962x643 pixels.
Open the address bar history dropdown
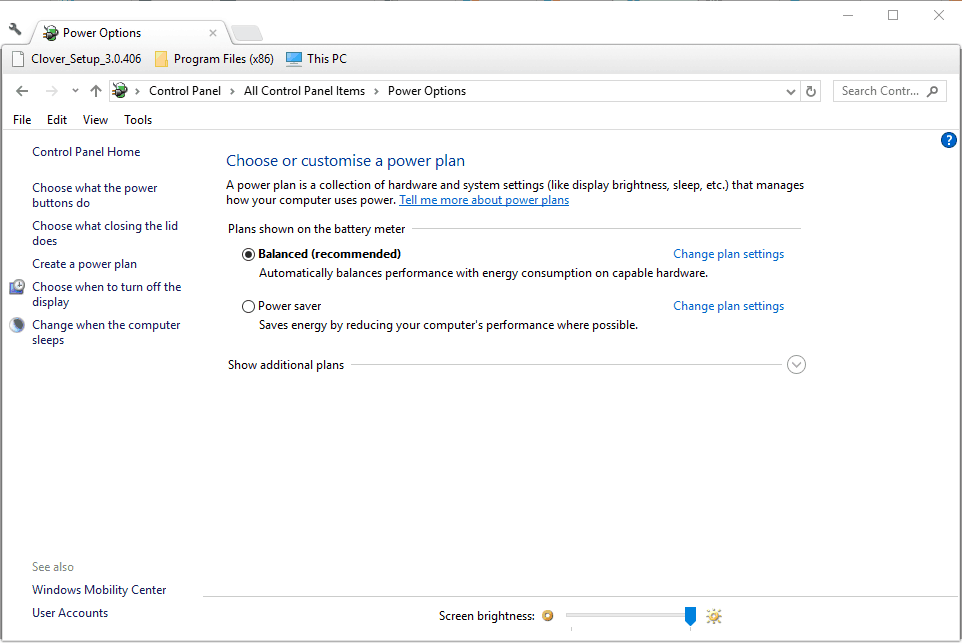(791, 91)
